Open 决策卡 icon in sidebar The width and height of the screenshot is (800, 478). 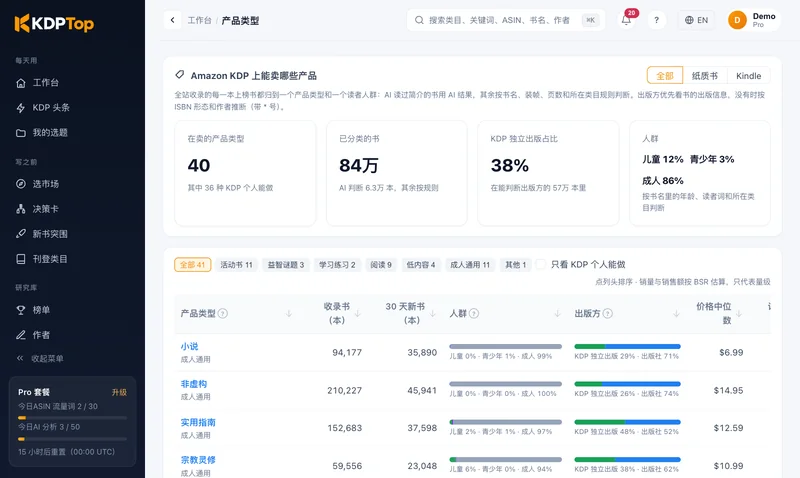coord(21,209)
